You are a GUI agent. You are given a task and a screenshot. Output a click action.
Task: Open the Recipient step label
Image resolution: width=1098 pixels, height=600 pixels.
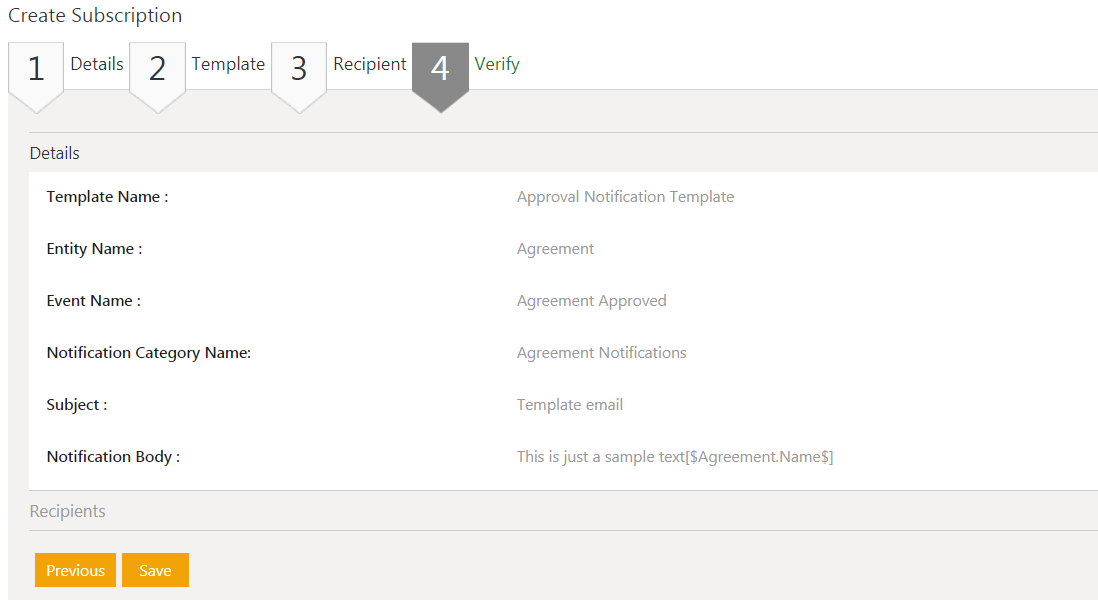coord(370,64)
